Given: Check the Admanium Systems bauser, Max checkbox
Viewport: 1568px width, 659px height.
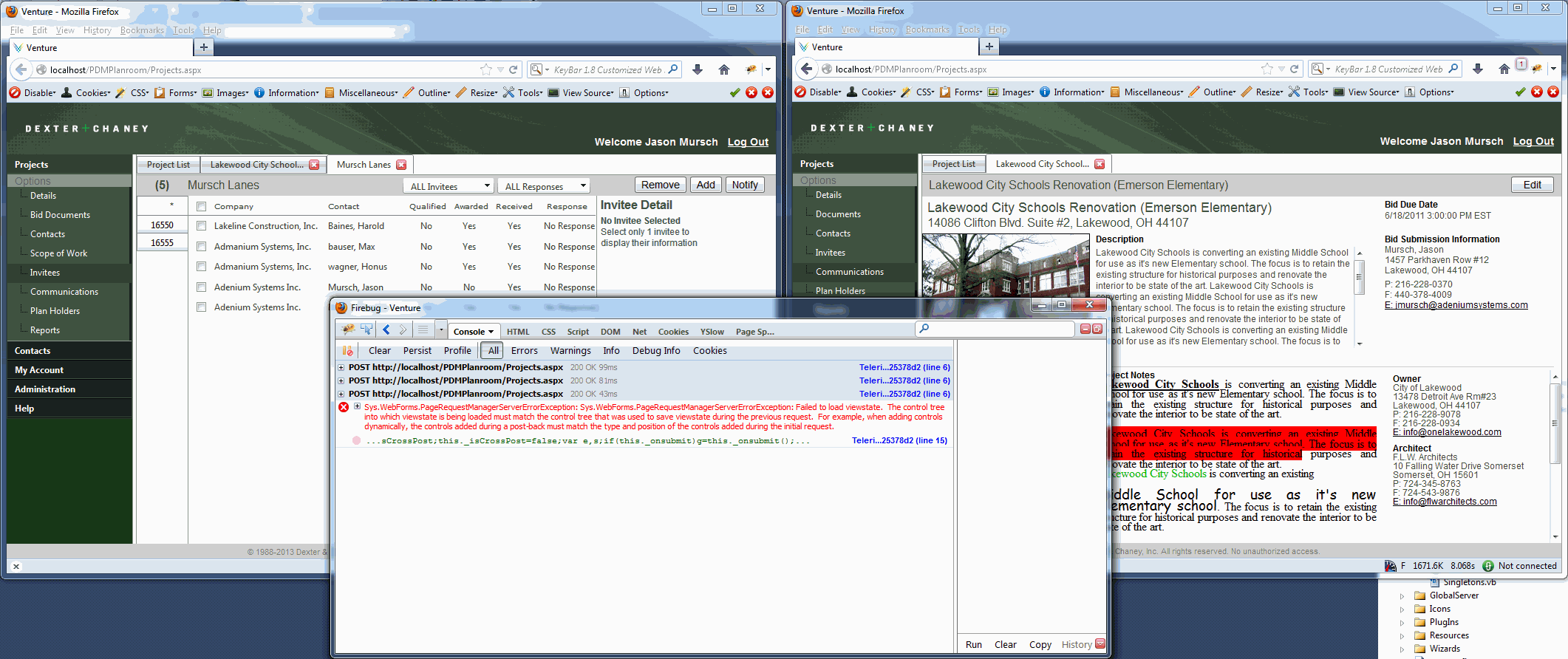Looking at the screenshot, I should click(201, 247).
